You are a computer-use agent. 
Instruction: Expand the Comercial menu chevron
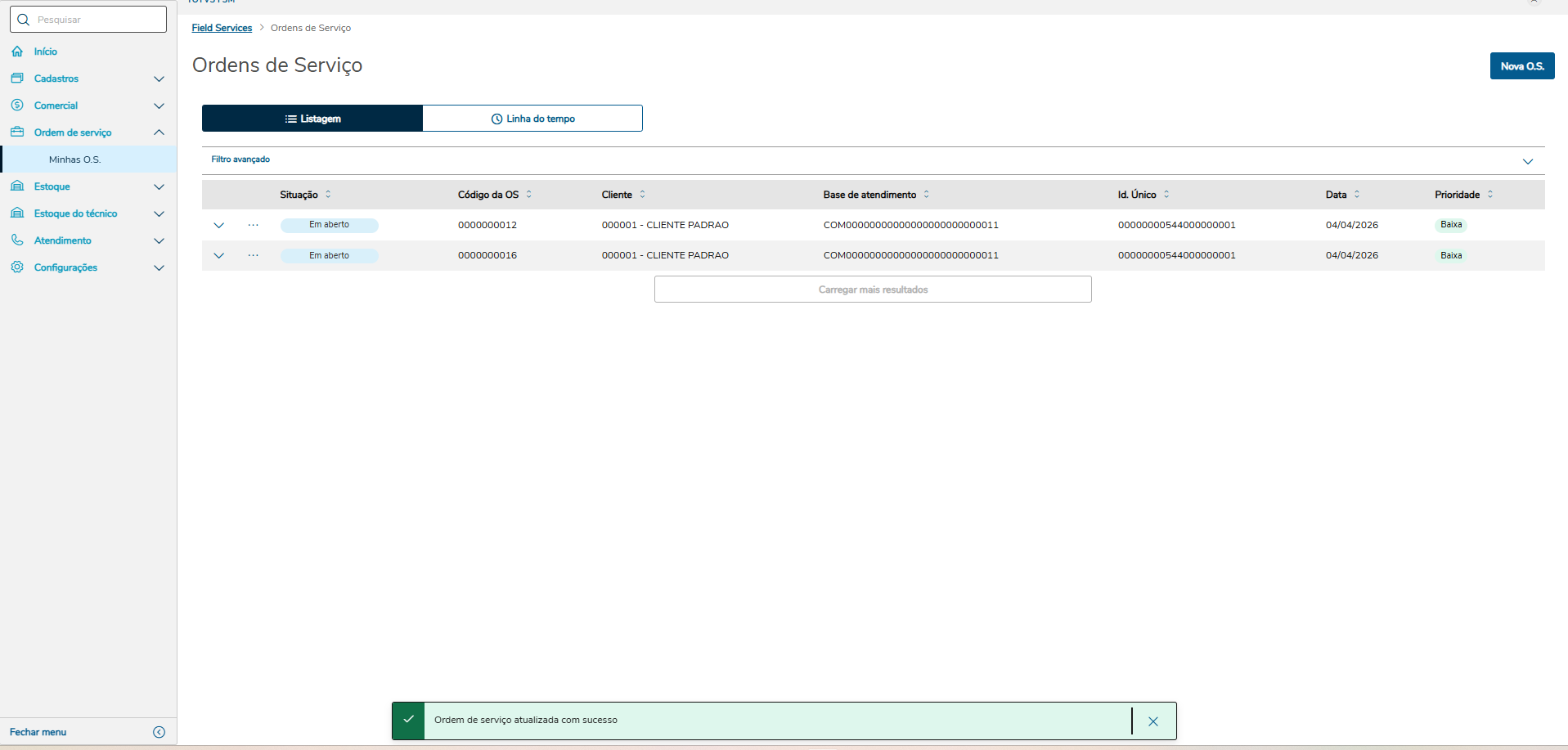point(159,106)
